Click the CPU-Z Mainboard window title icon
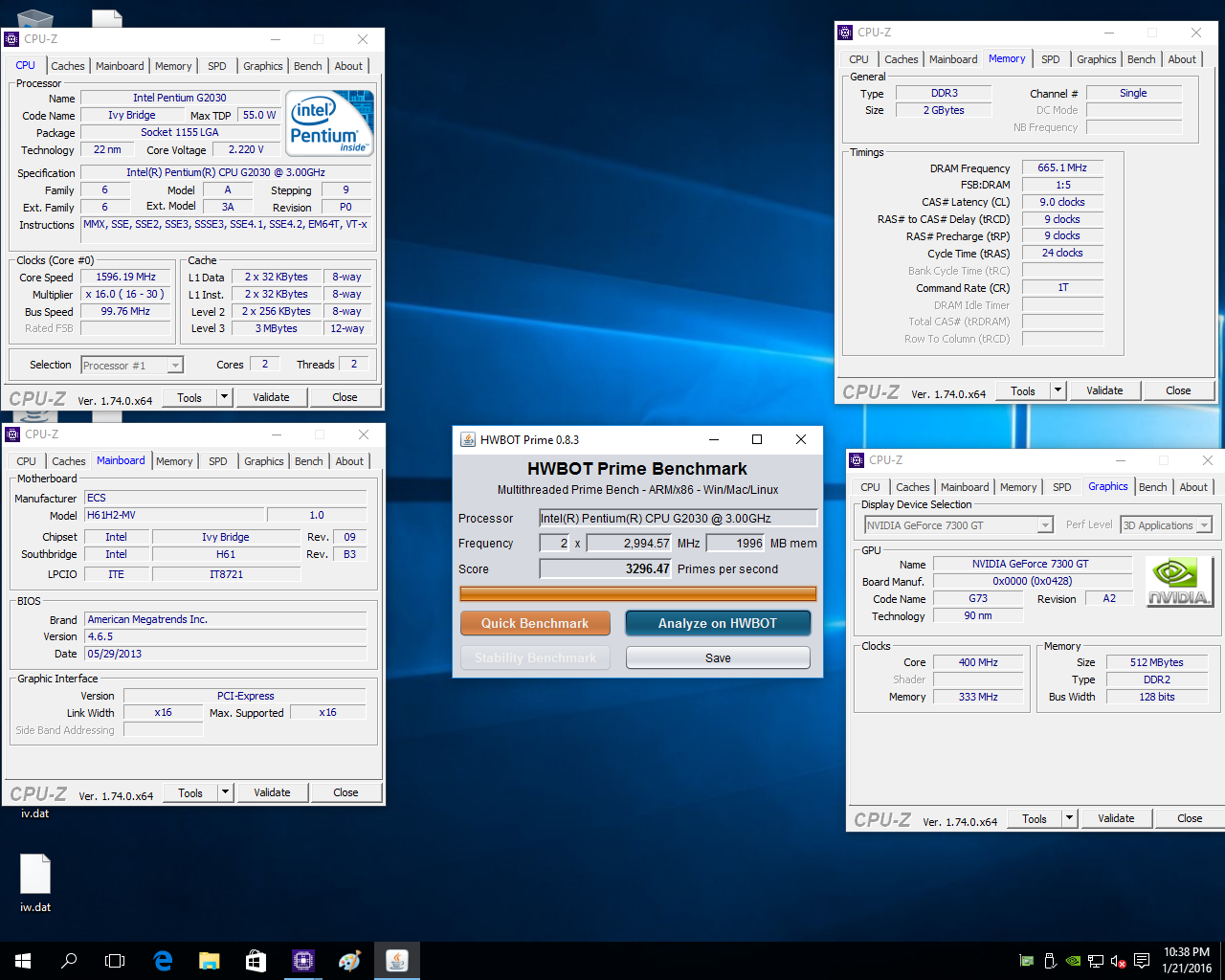 coord(12,434)
